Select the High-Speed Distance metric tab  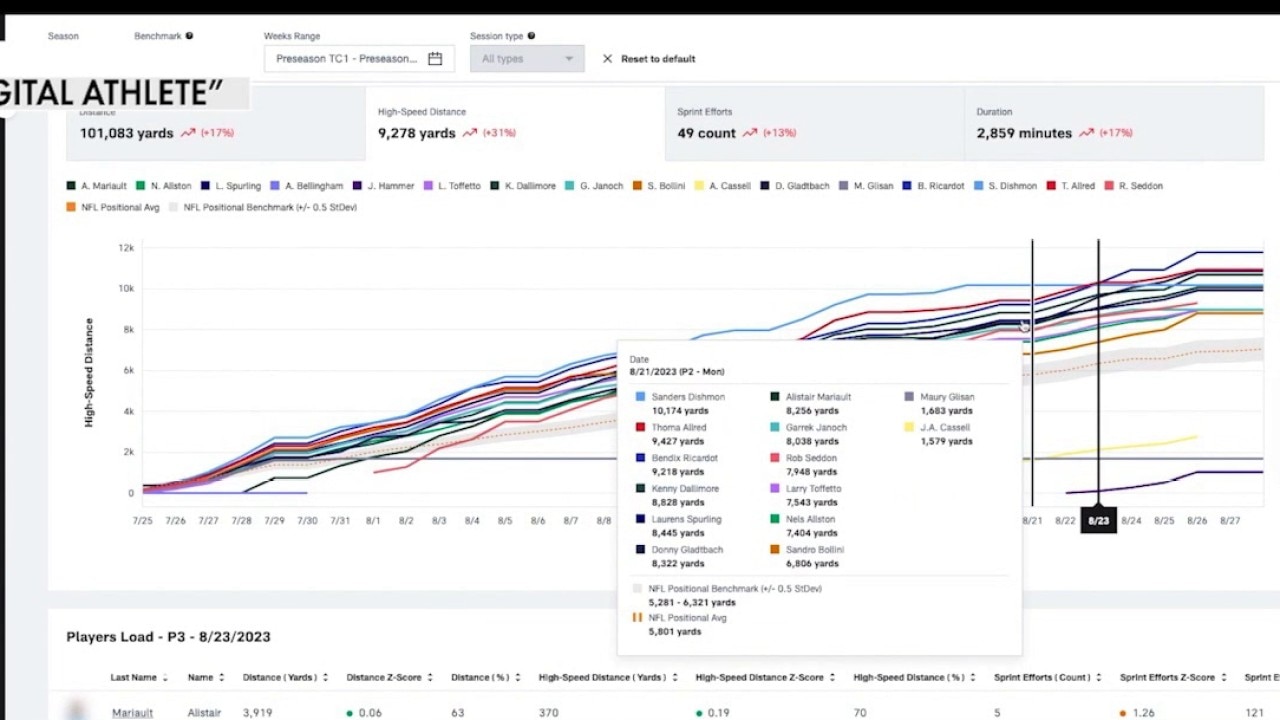point(514,124)
